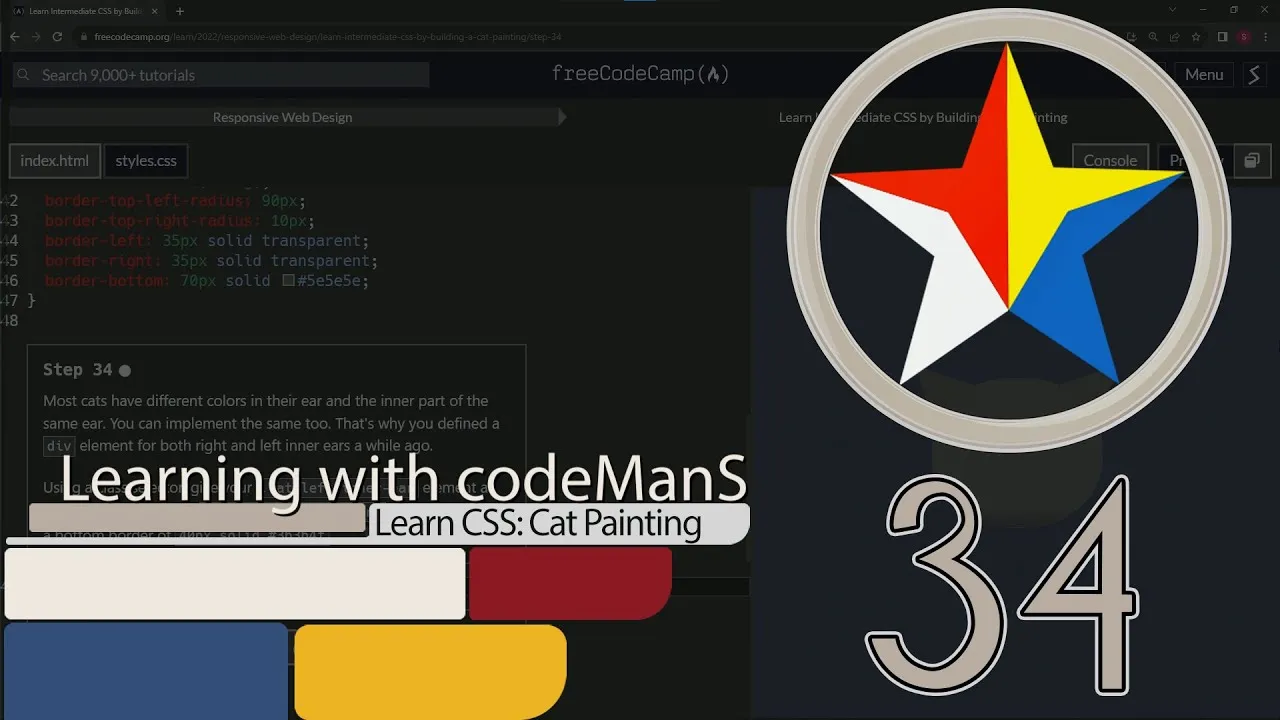
Task: Click the pane layout icon beside Preview
Action: pyautogui.click(x=1252, y=160)
